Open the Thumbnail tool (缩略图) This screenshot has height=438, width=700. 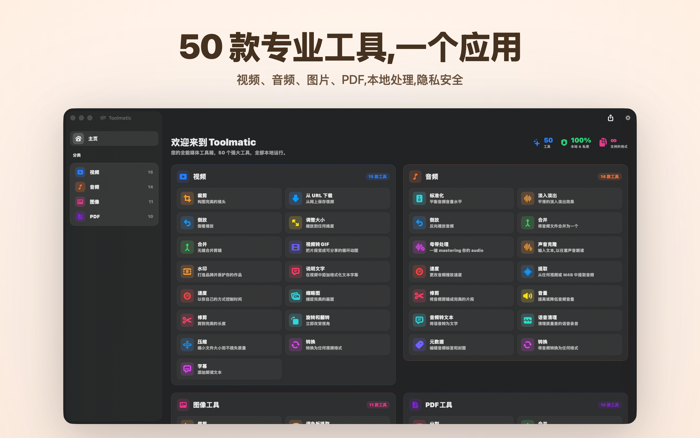(338, 296)
